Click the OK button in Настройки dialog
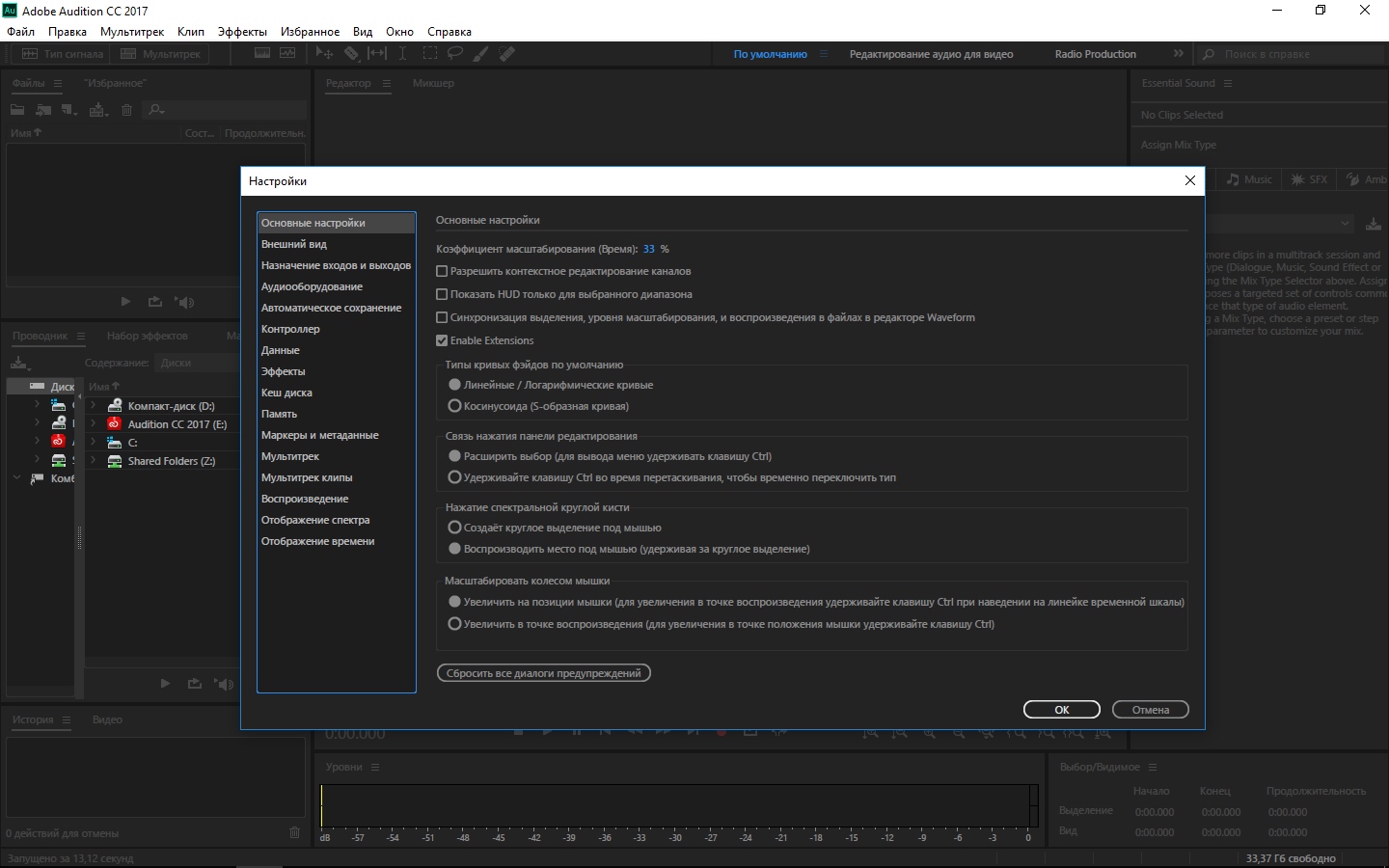 coord(1061,710)
